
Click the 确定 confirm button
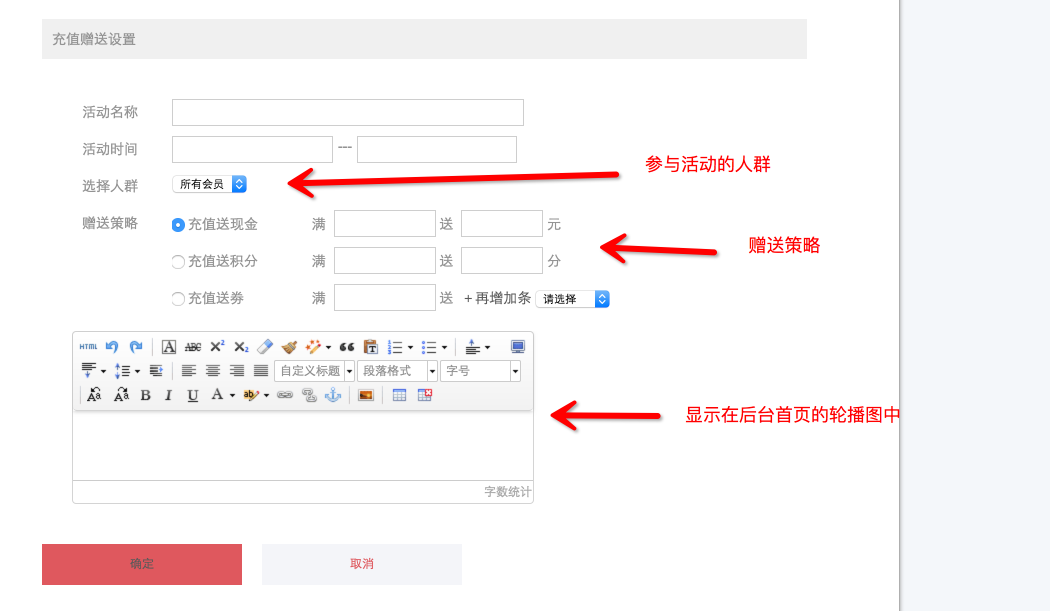[x=142, y=564]
